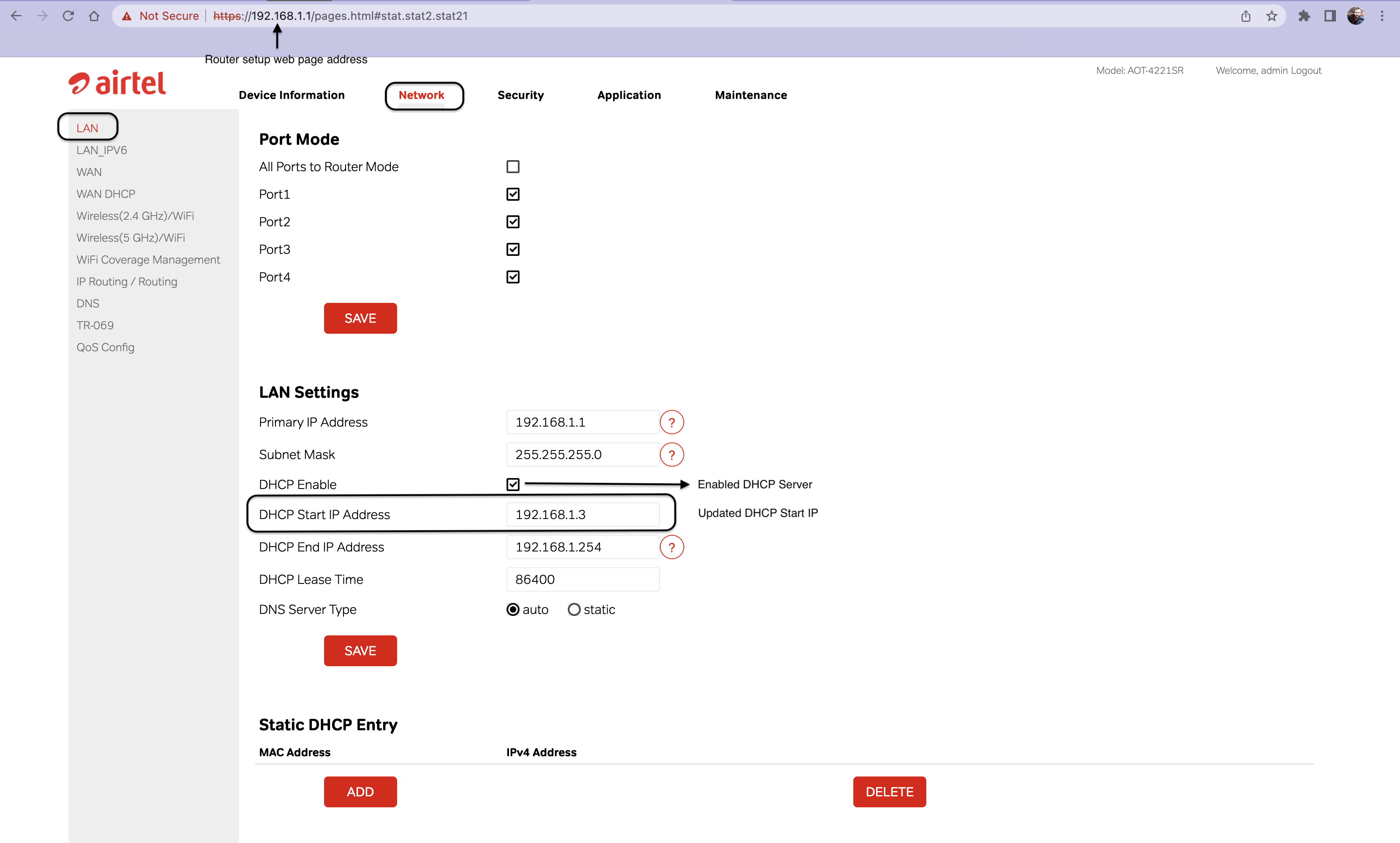
Task: Open the Maintenance tab
Action: coord(751,95)
